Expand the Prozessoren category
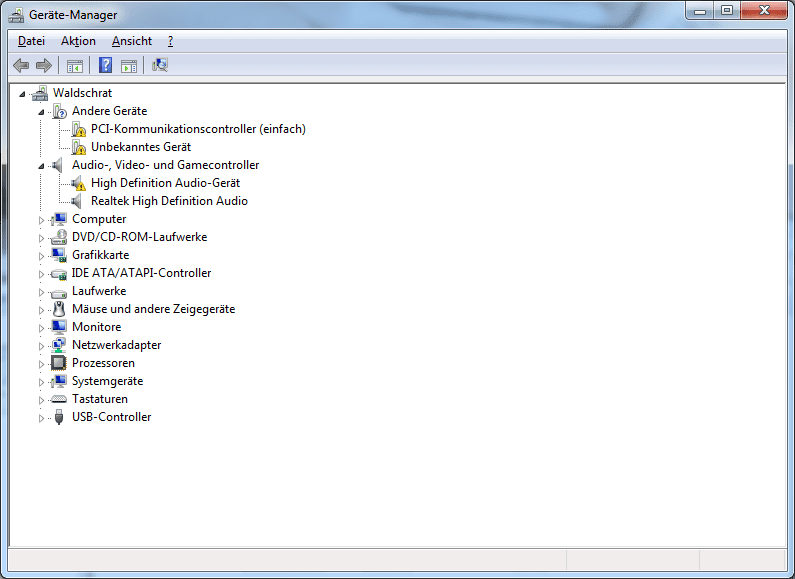The image size is (795, 579). [41, 364]
